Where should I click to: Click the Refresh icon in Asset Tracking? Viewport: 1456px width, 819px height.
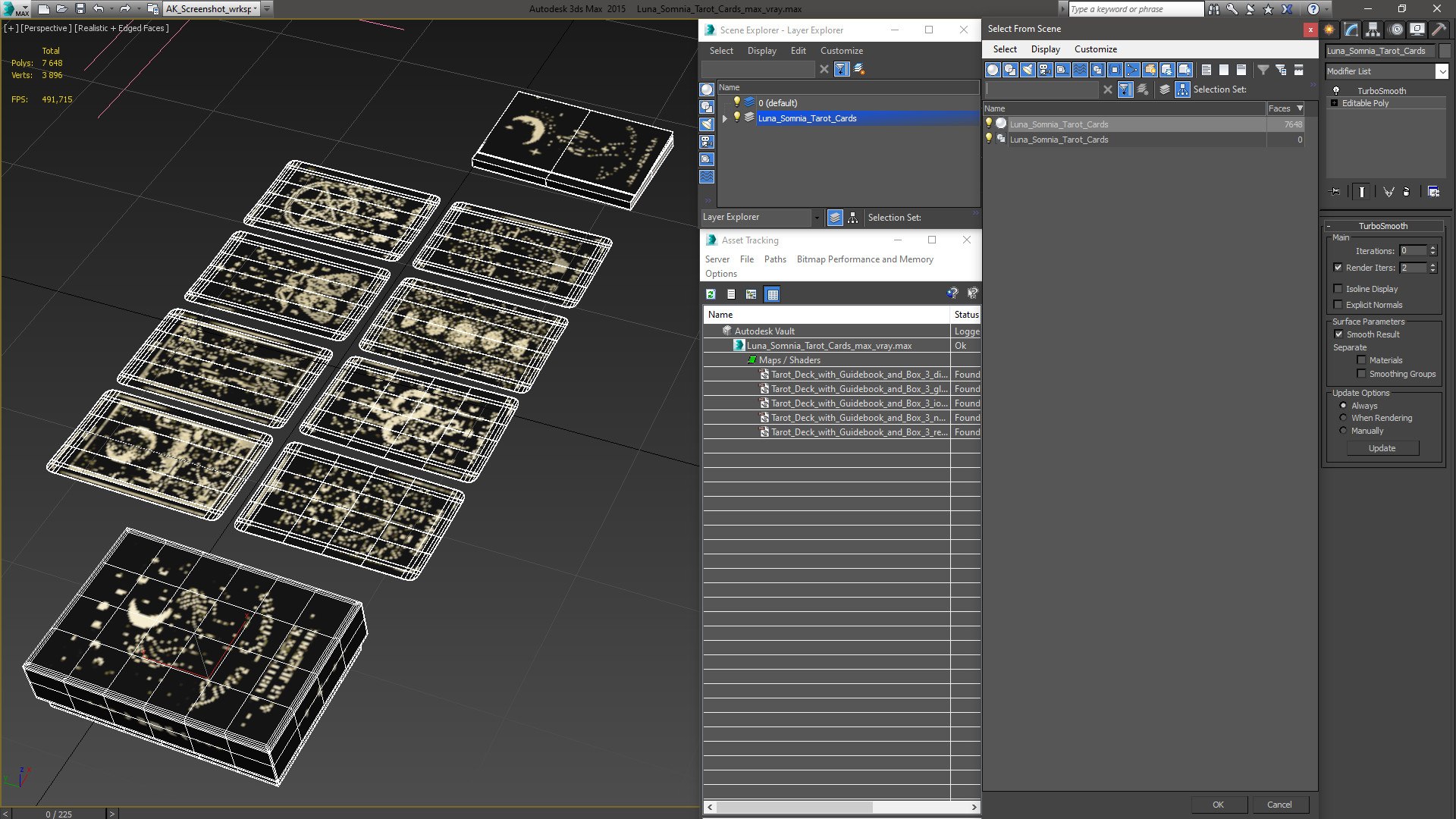(711, 294)
